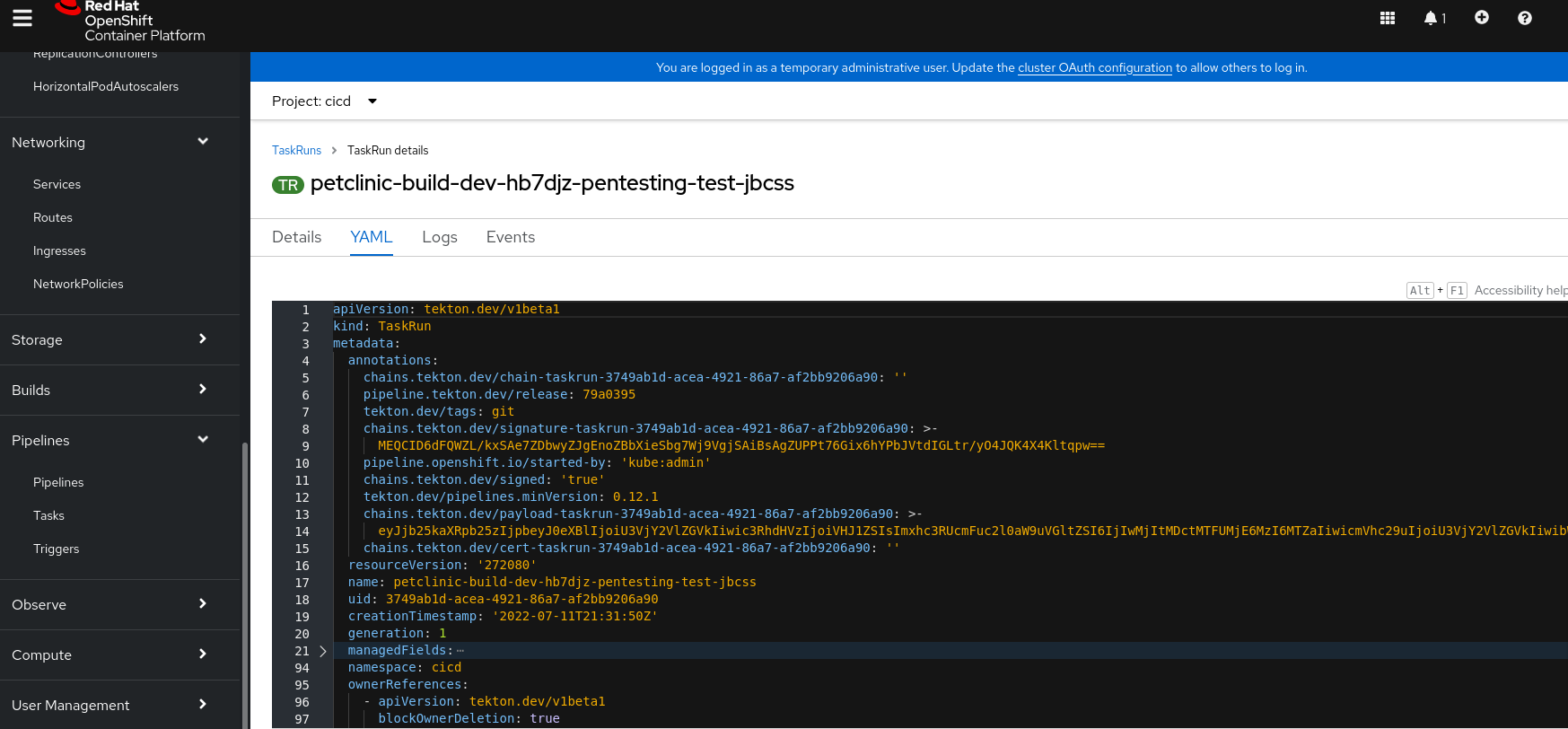This screenshot has height=729, width=1568.
Task: Unfold managedFields at line 21
Action: [x=323, y=651]
